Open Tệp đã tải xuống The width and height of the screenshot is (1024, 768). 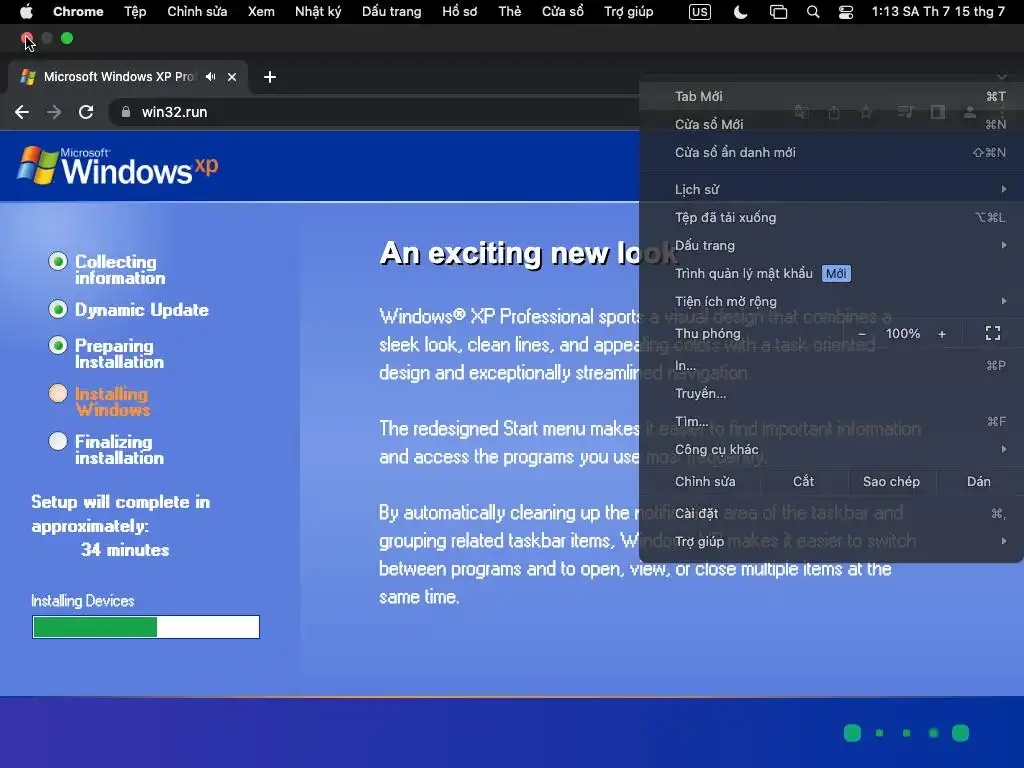click(x=831, y=217)
